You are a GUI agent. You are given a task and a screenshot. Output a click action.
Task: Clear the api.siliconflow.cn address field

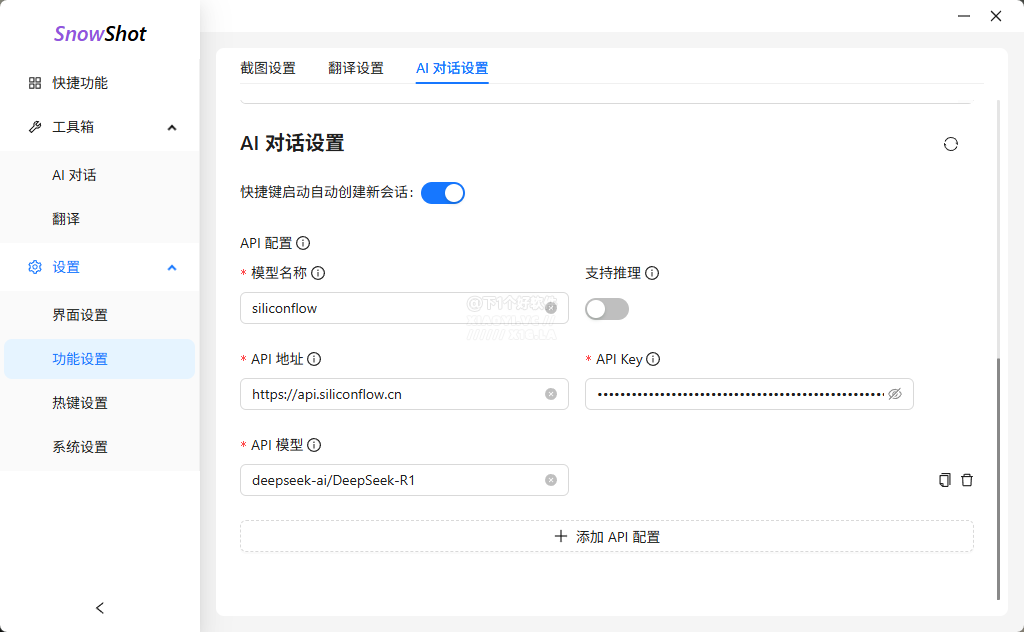[x=551, y=394]
